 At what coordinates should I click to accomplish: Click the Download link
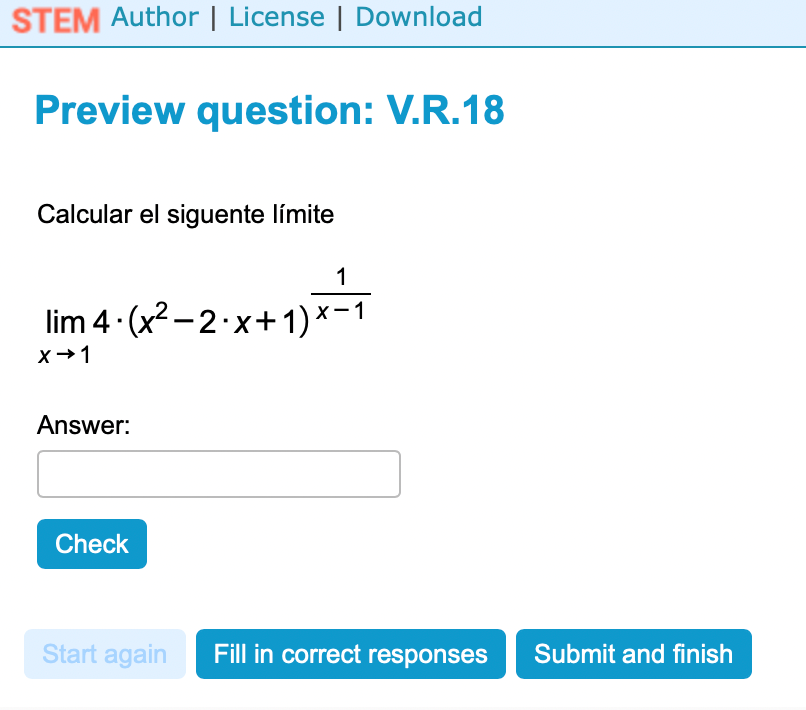418,17
